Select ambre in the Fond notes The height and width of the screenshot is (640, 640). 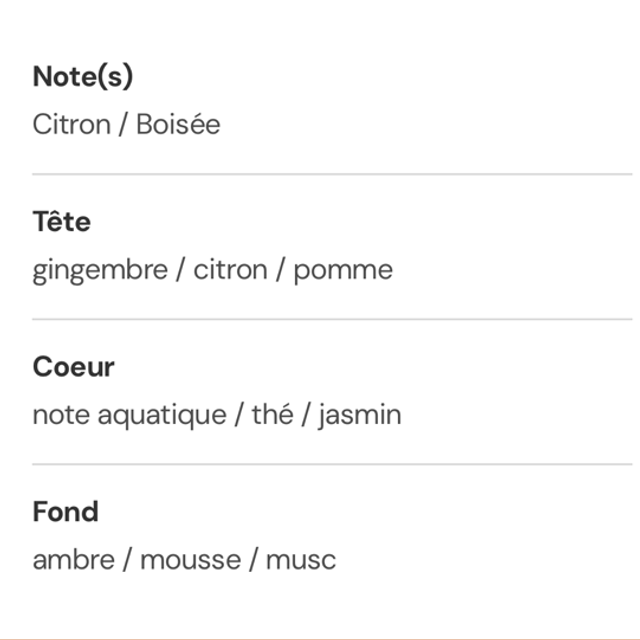(73, 560)
